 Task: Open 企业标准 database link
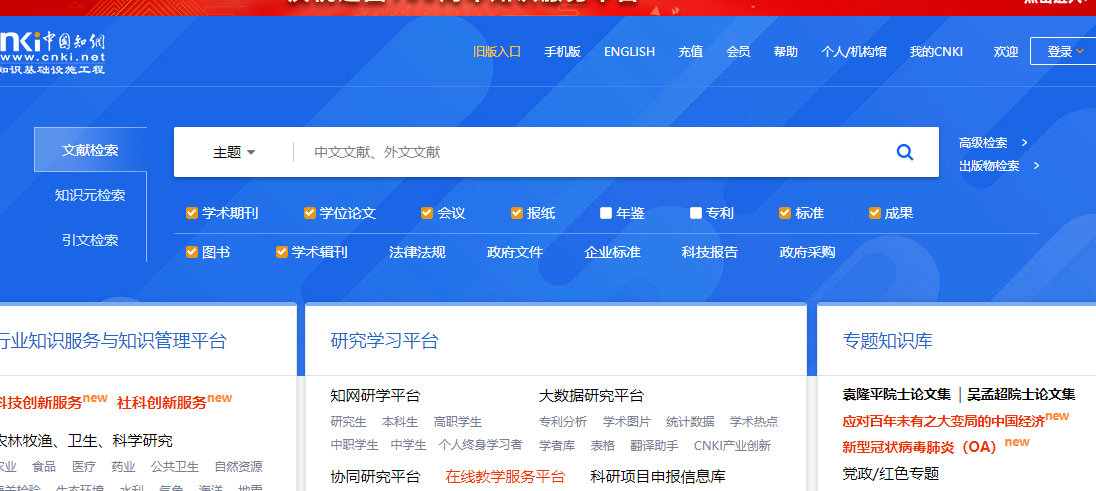click(612, 252)
